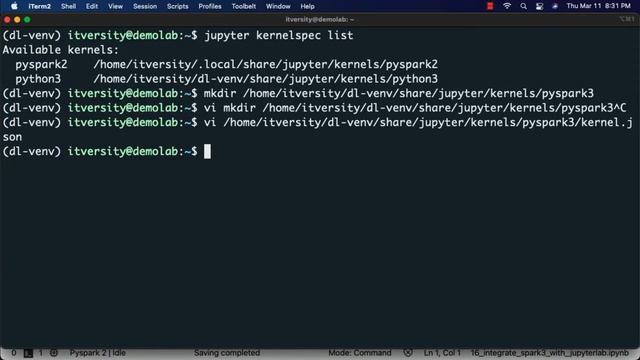
Task: Click the mkdir pyspark3 command line
Action: click(x=399, y=93)
